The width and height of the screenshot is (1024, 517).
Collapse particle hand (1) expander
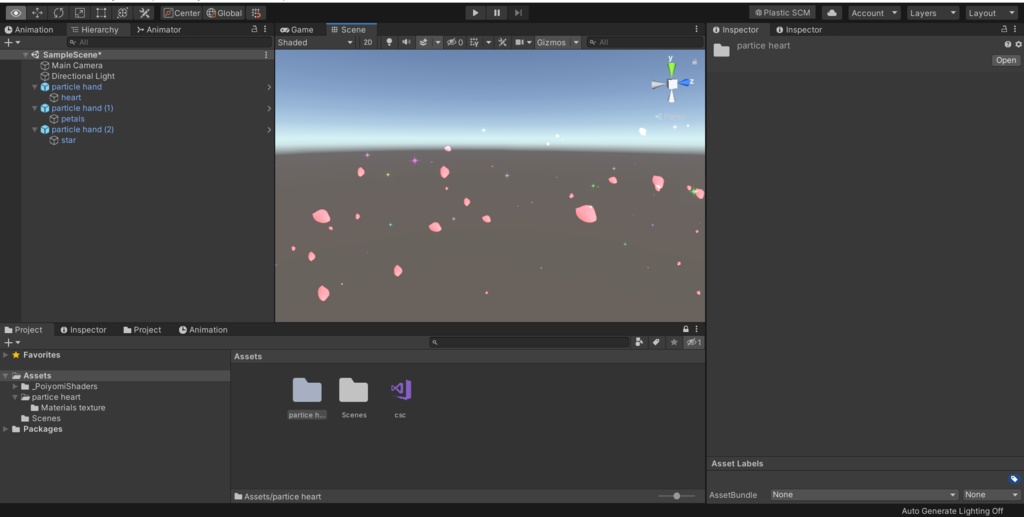[35, 108]
